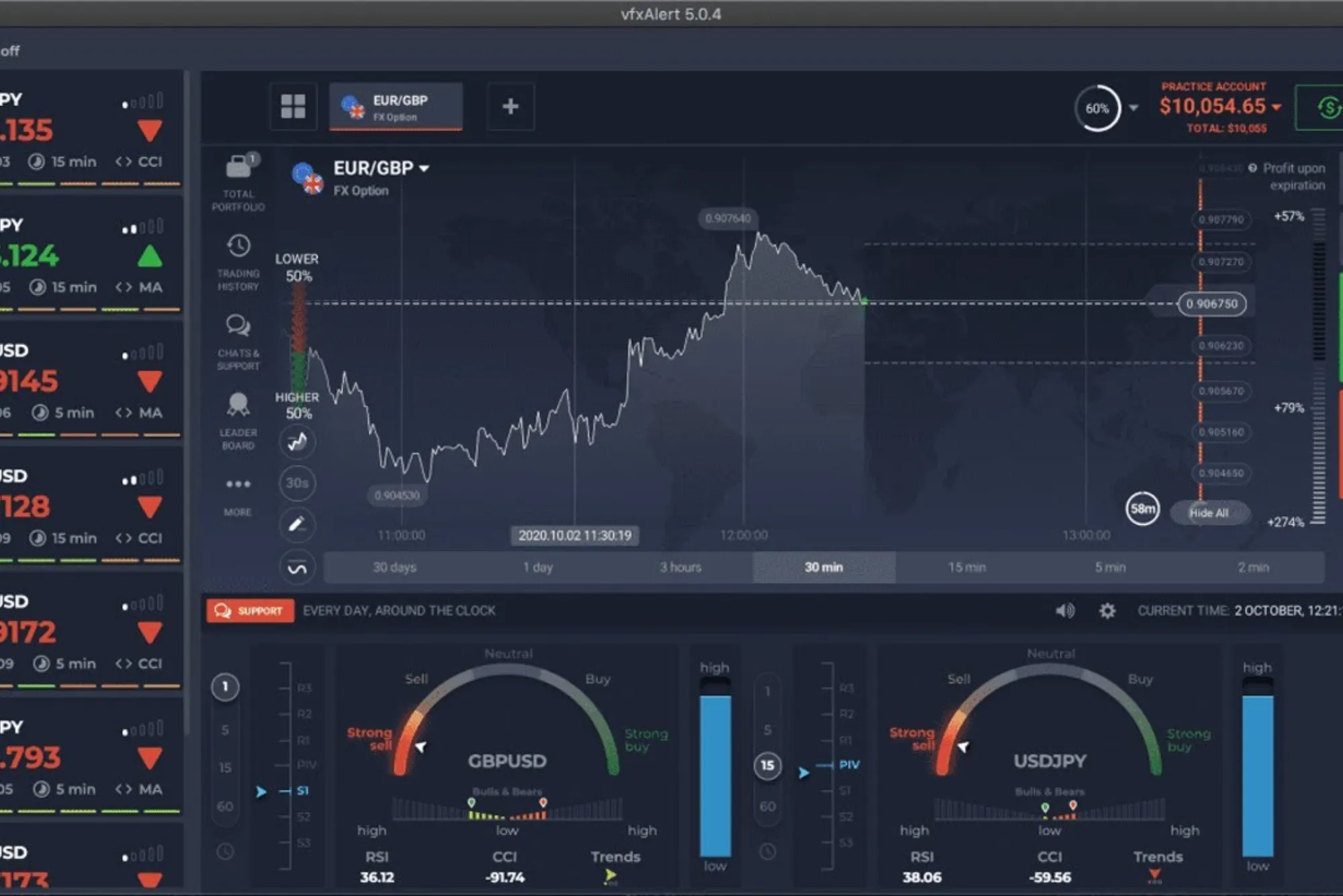Open chart indicators wave icon

pos(297,568)
